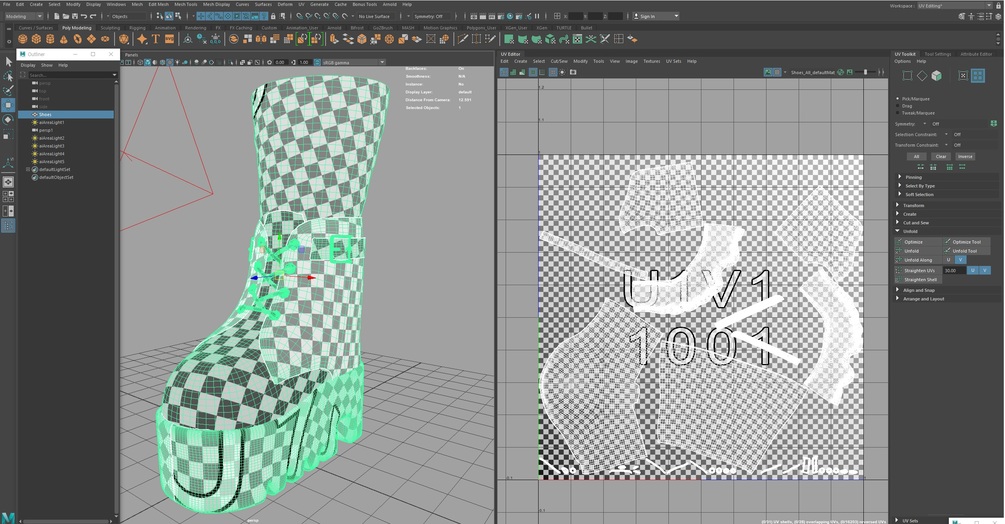The width and height of the screenshot is (1005, 524).
Task: Adjust the UV Editor texture dimming slider
Action: [865, 72]
